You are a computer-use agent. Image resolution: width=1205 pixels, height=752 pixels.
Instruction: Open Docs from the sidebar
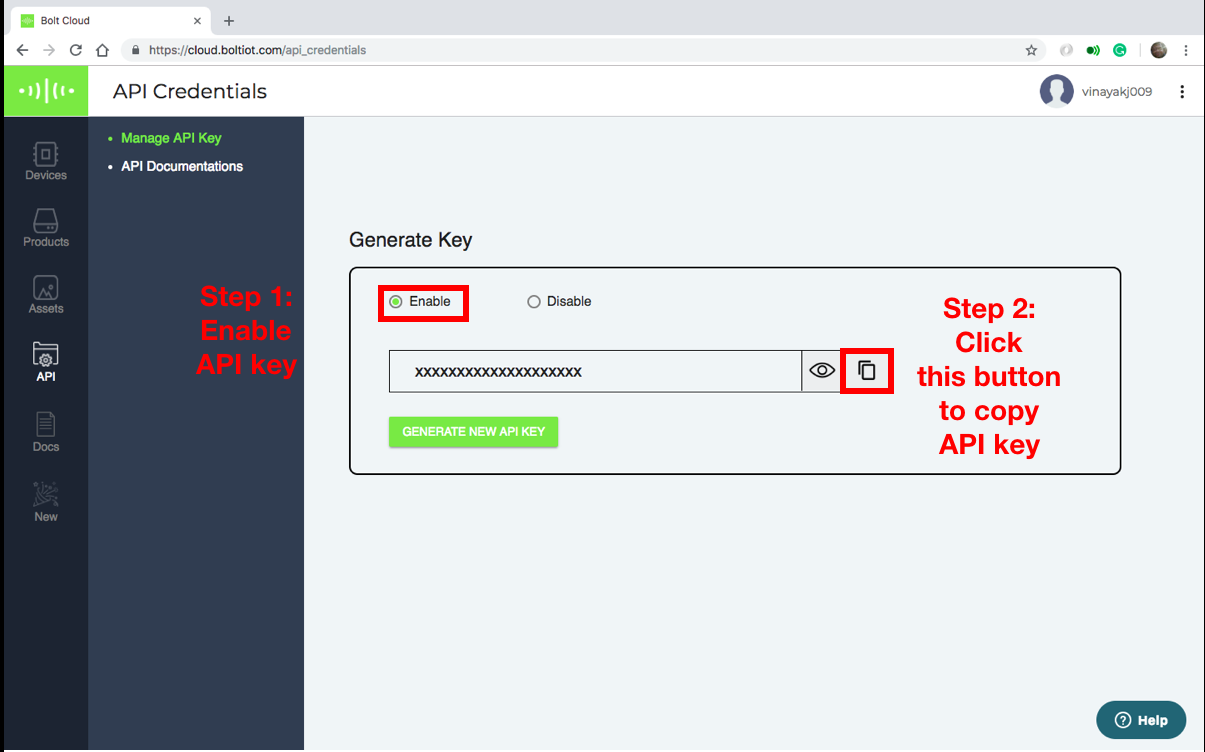click(46, 432)
